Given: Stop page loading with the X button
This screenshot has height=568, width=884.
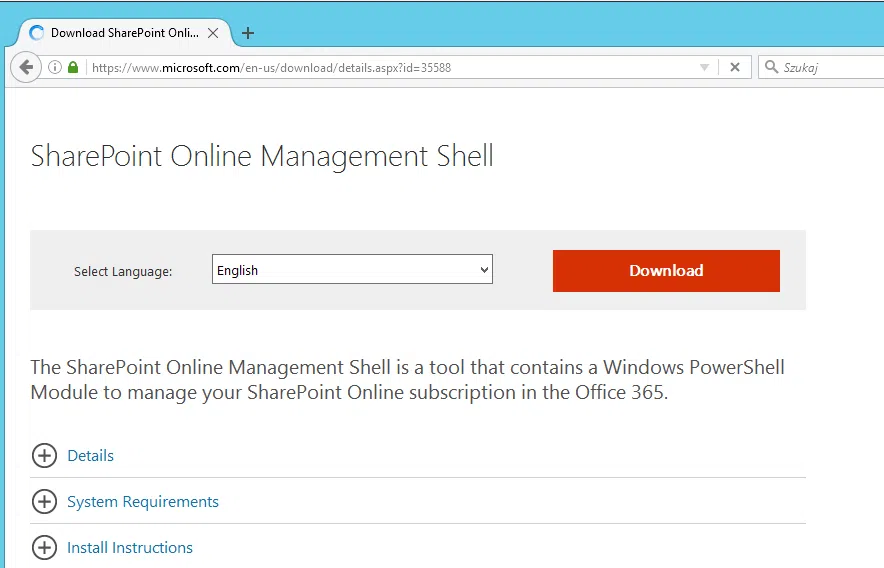Looking at the screenshot, I should [x=734, y=68].
